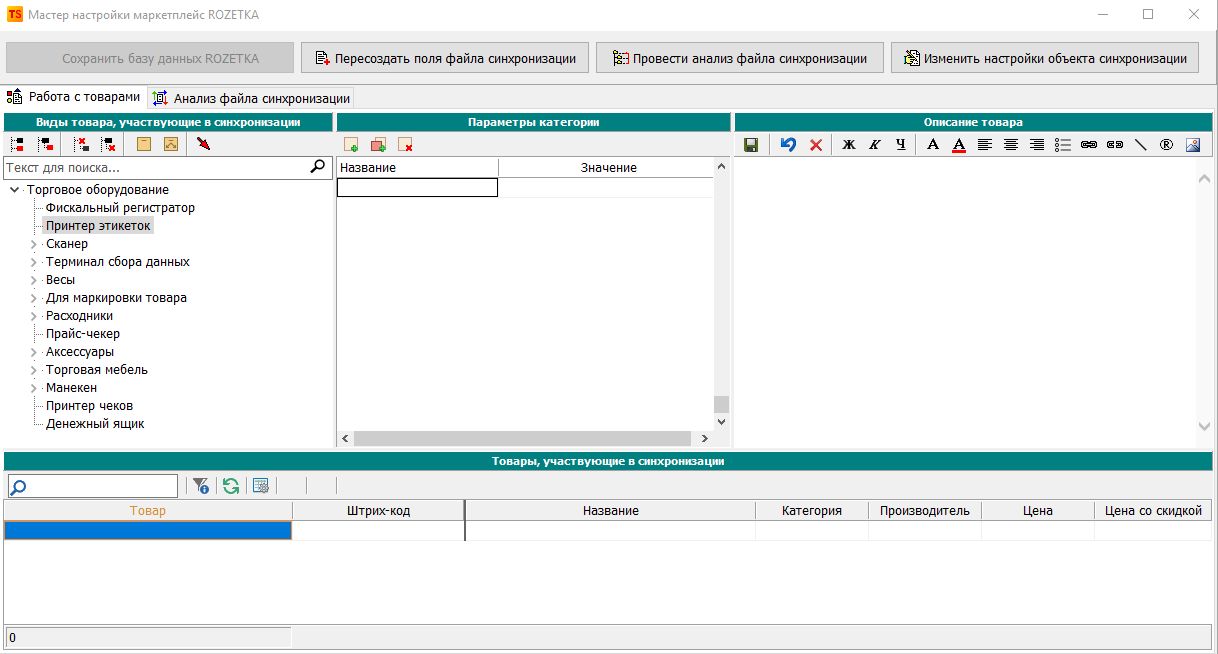Click the delete category parameter icon
This screenshot has width=1218, height=654.
pyautogui.click(x=405, y=145)
